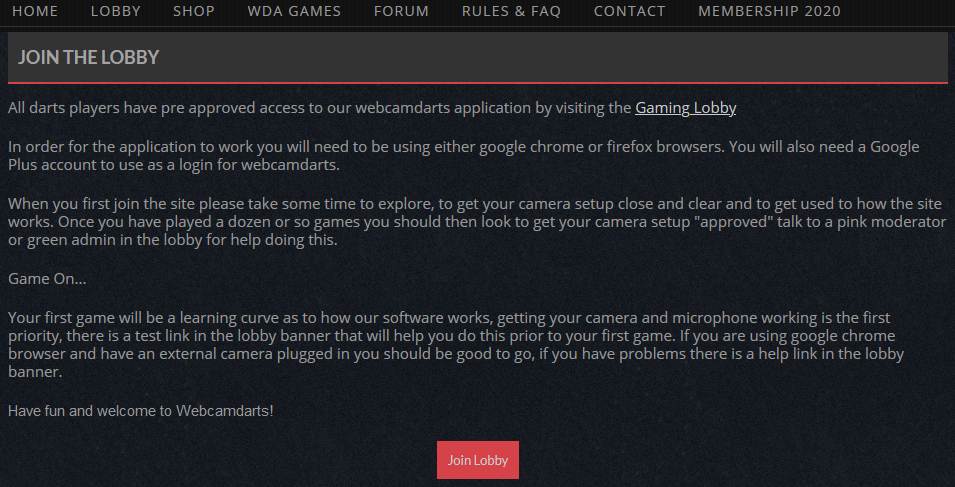Go to the LOBBY page in navigation
This screenshot has height=487, width=955.
(x=115, y=12)
